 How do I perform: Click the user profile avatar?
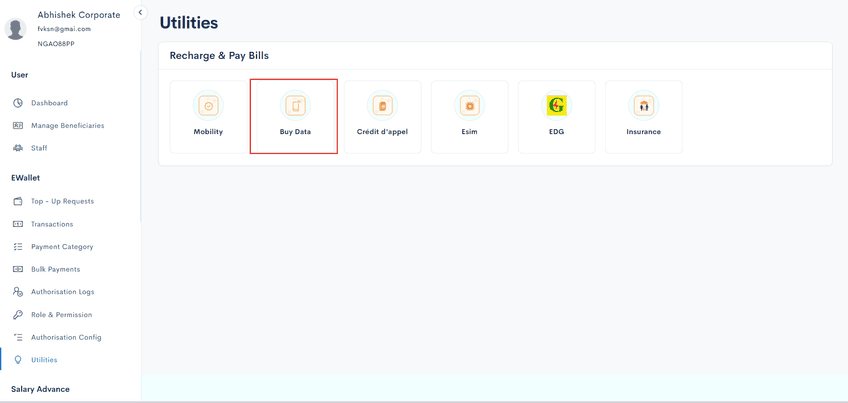pyautogui.click(x=15, y=29)
